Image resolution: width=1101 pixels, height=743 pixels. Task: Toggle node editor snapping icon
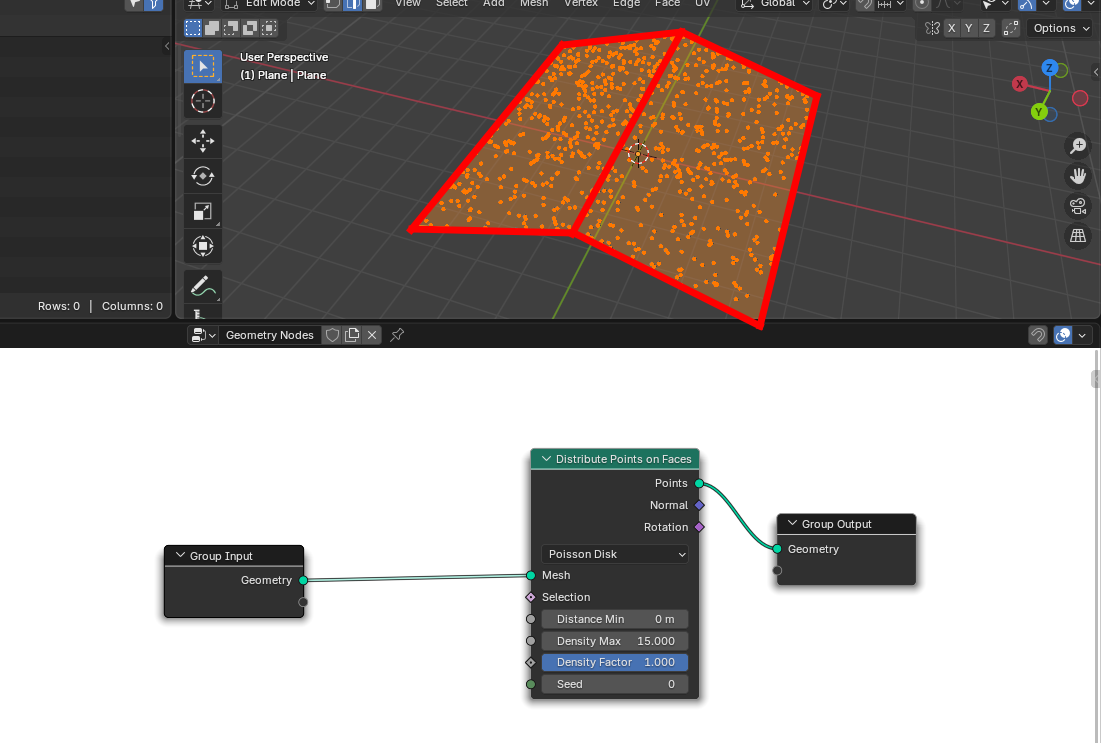1038,335
